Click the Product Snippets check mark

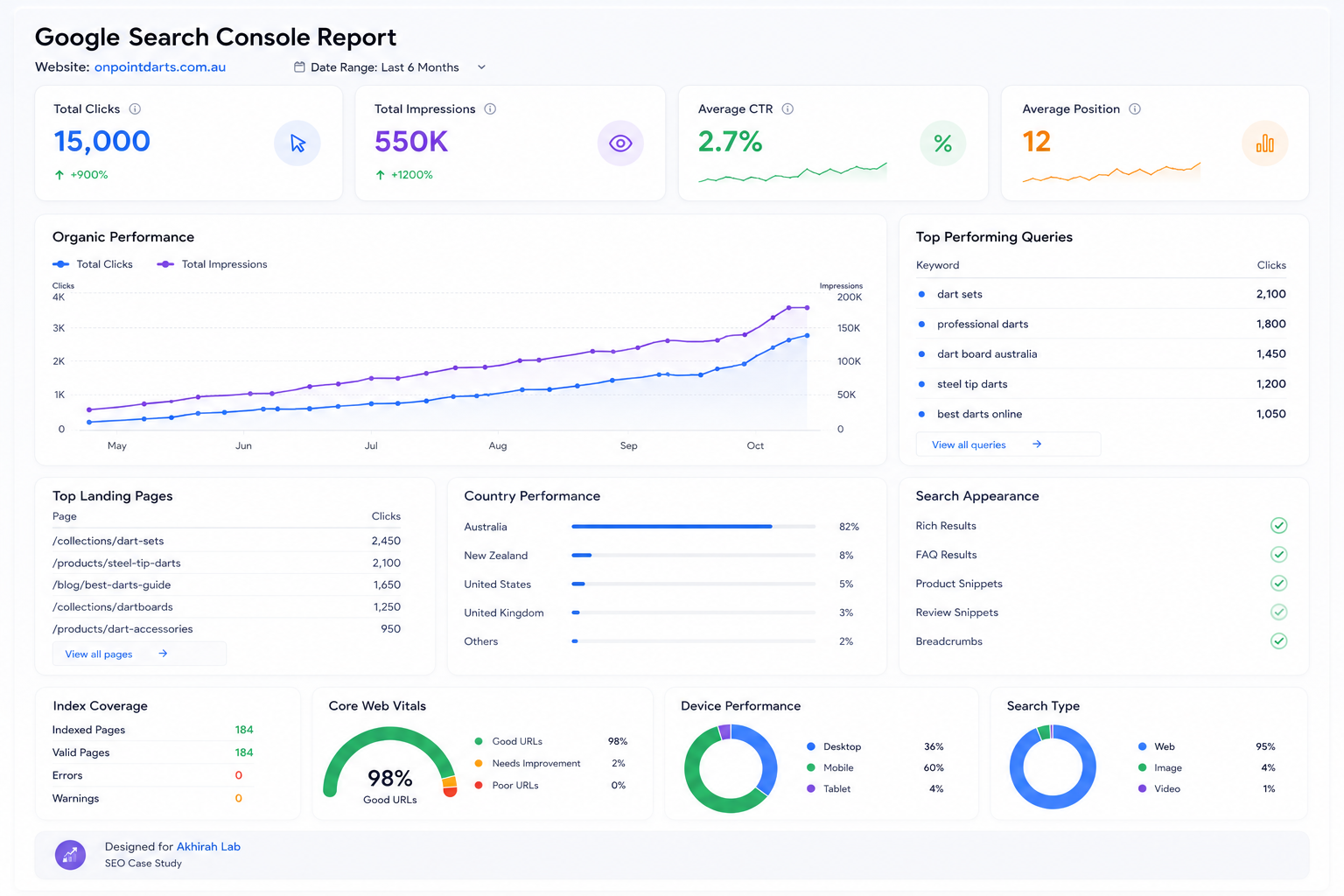[x=1278, y=584]
